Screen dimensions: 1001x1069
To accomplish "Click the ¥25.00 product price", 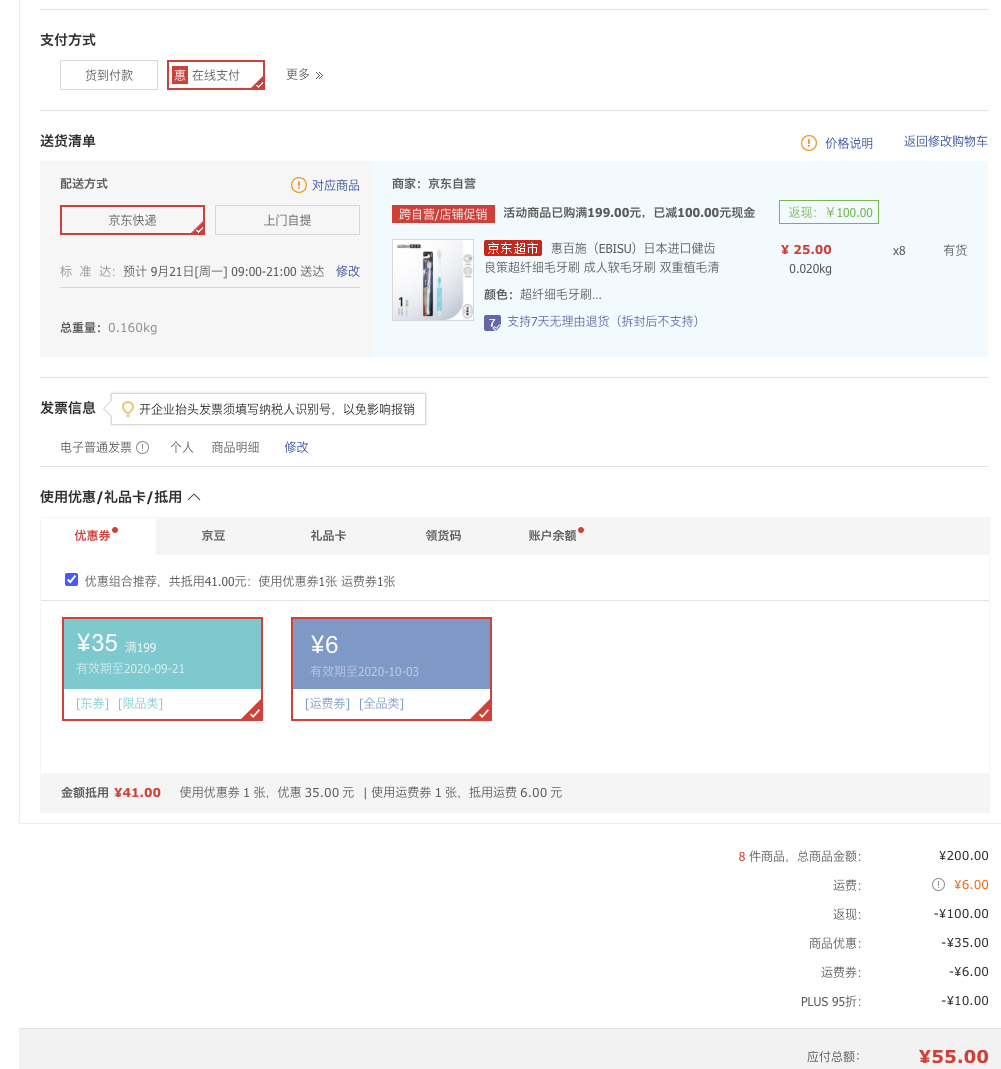I will click(x=806, y=250).
